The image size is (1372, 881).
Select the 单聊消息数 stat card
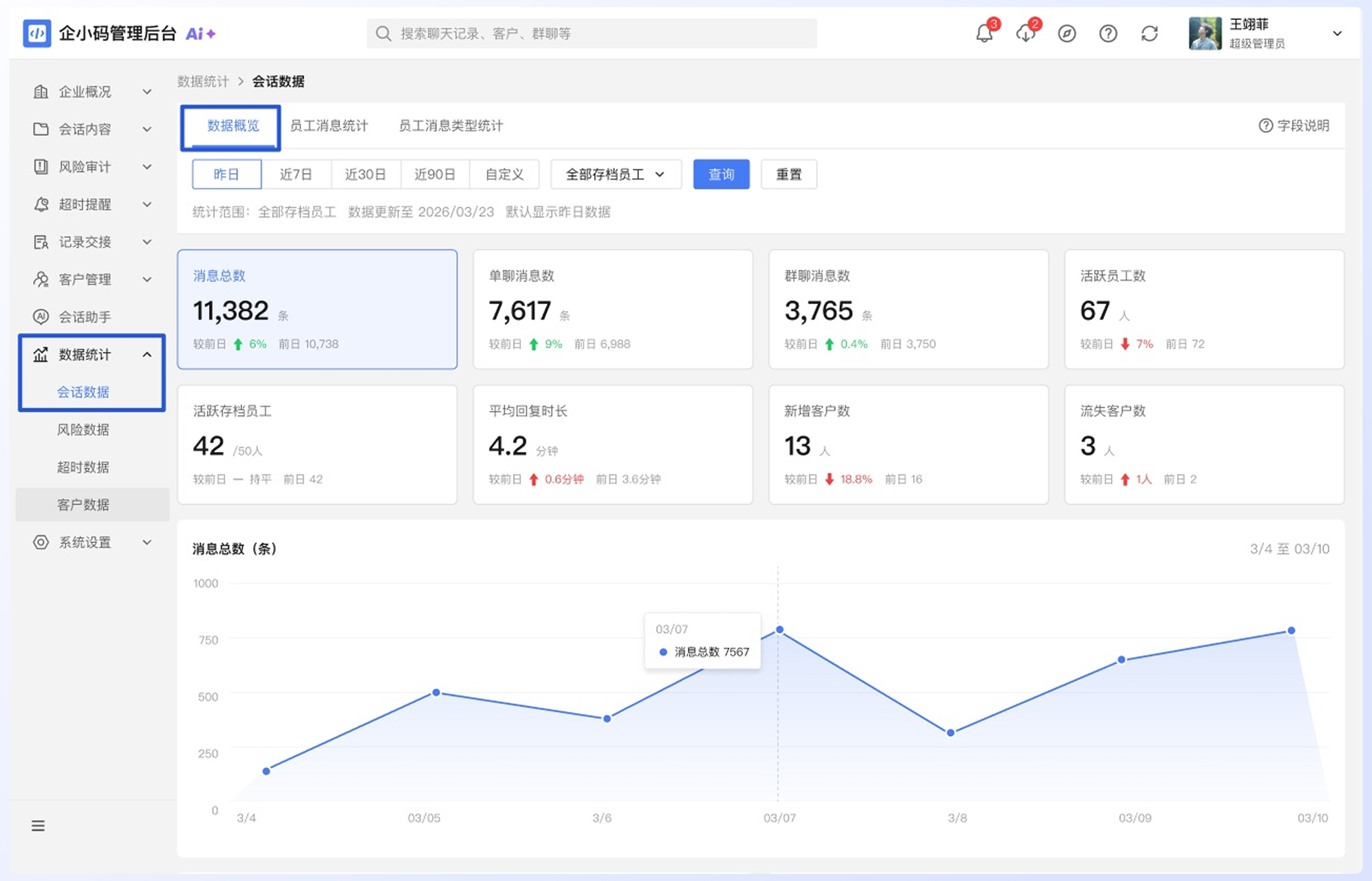click(x=613, y=309)
